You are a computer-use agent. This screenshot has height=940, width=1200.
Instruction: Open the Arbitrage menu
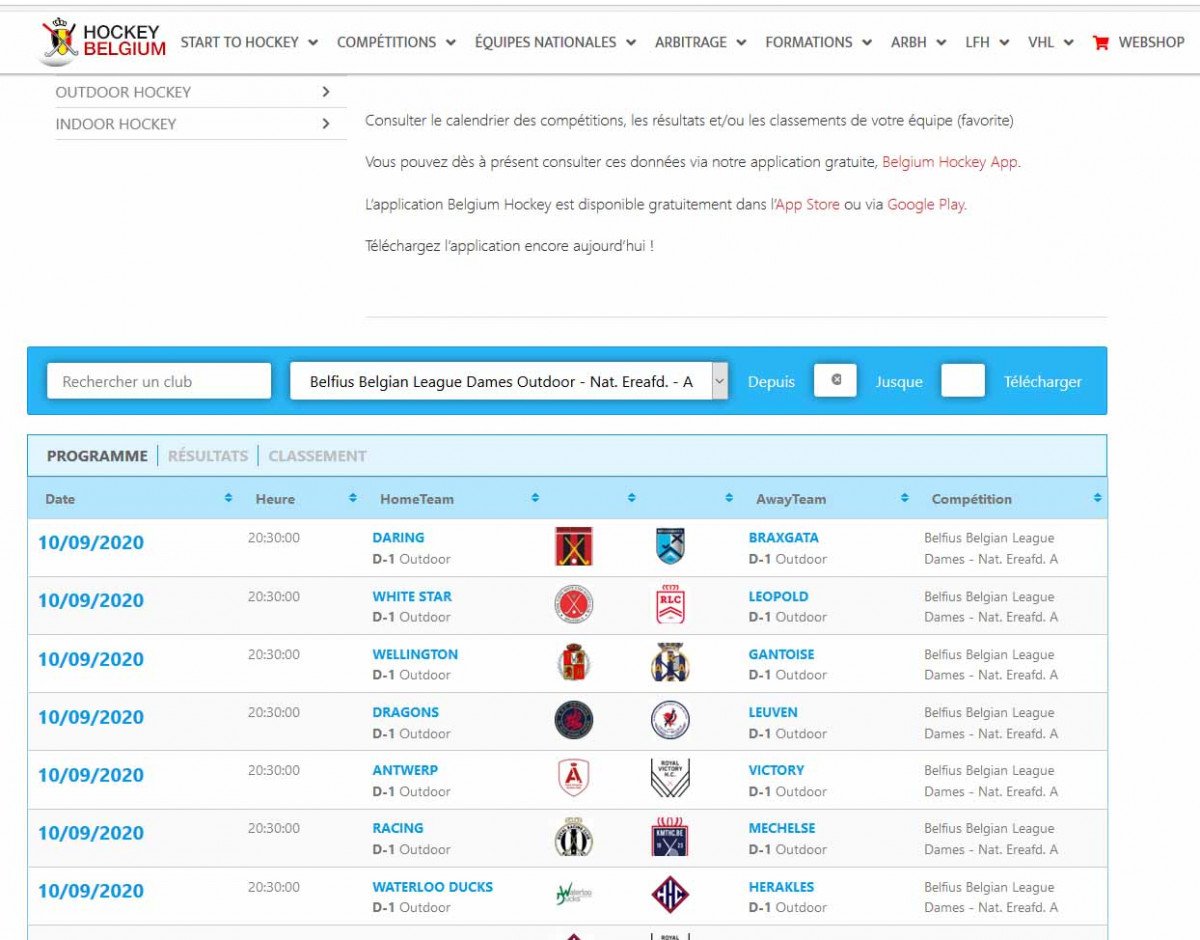(x=700, y=42)
